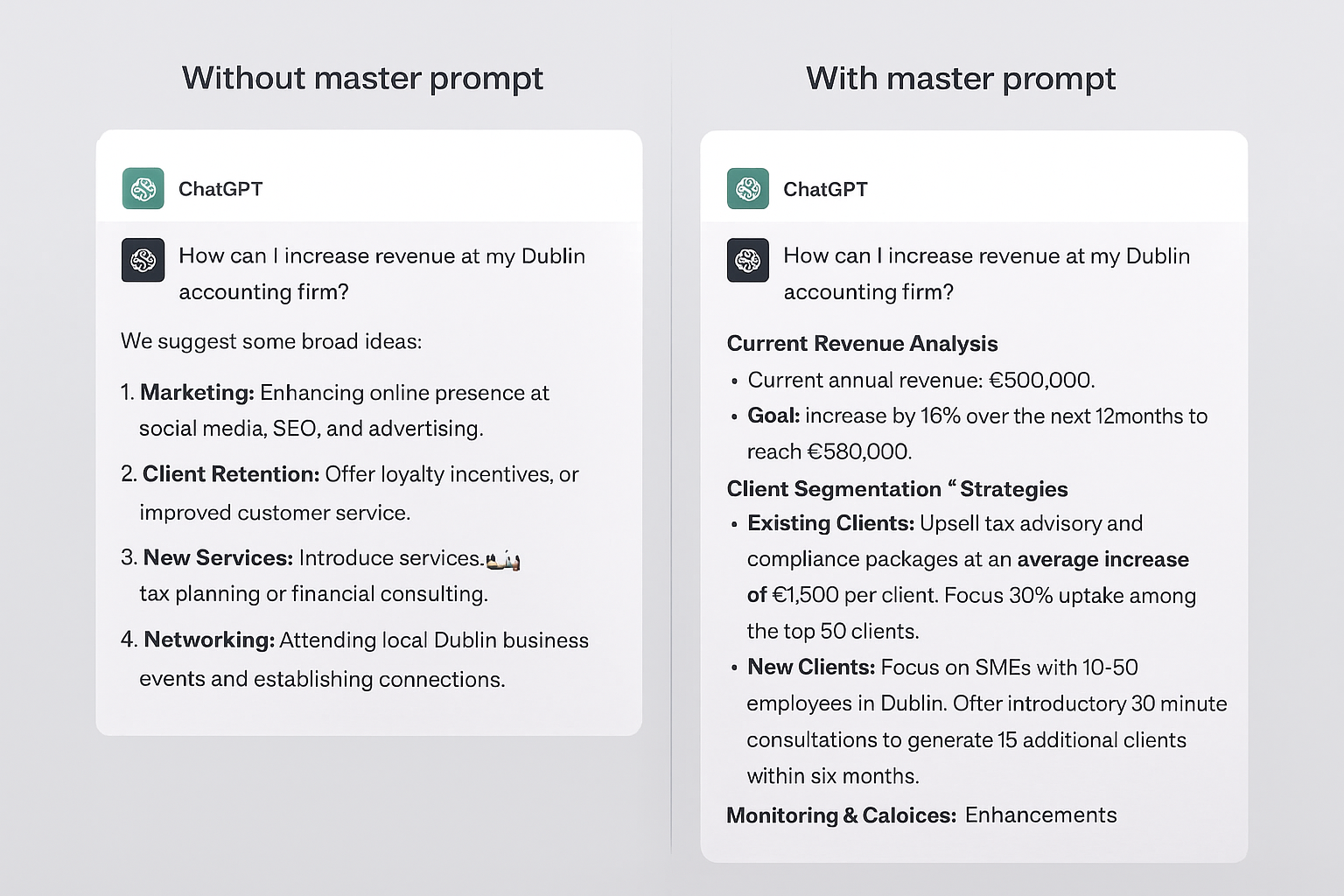Click the "Client Retention:" list item label
The height and width of the screenshot is (896, 1344).
click(231, 474)
